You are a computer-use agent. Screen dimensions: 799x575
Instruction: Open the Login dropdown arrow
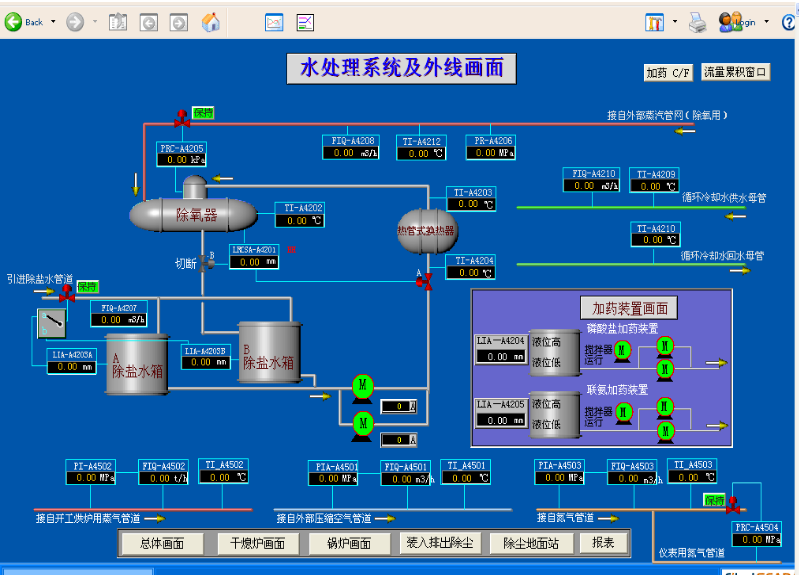click(767, 22)
